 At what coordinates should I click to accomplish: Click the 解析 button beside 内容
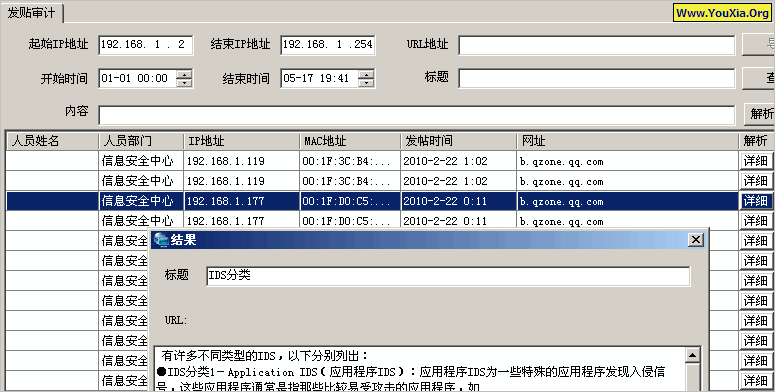coord(760,114)
